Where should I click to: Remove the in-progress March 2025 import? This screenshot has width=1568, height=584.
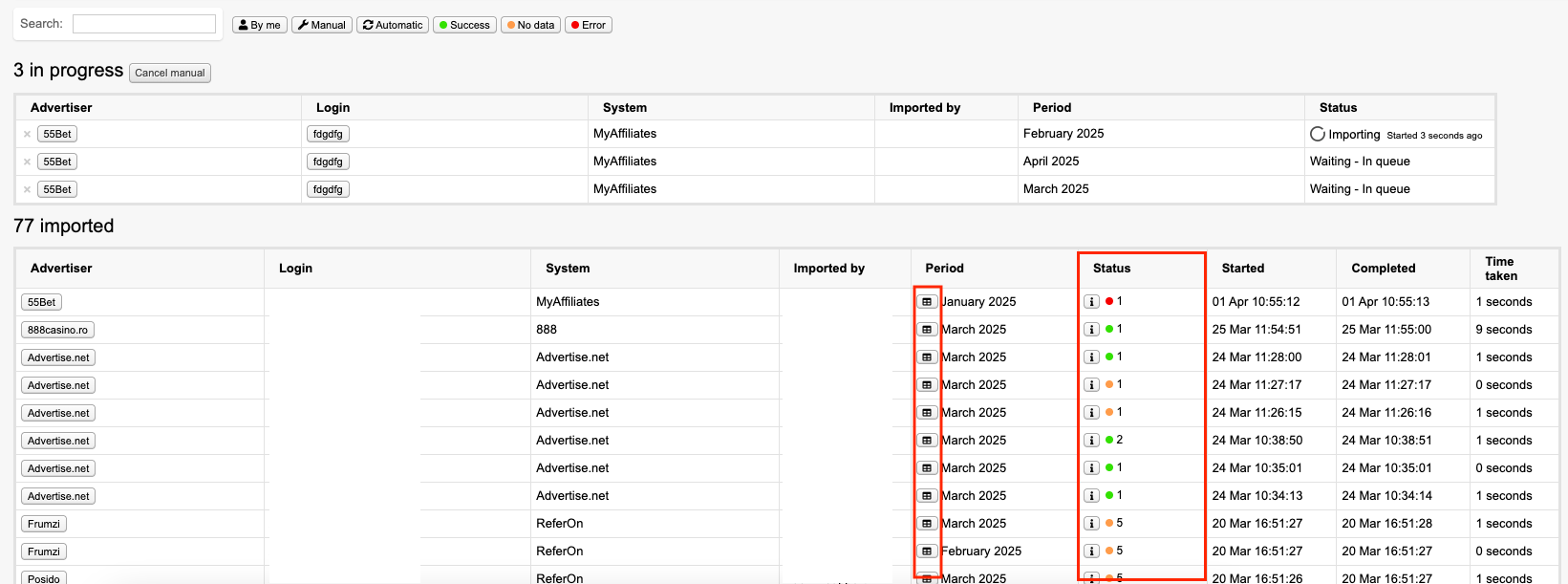tap(27, 190)
